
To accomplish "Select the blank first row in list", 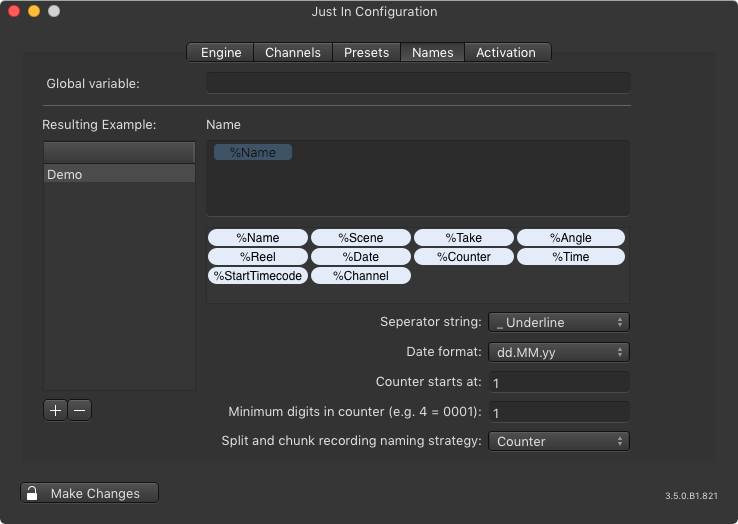I will tap(119, 153).
